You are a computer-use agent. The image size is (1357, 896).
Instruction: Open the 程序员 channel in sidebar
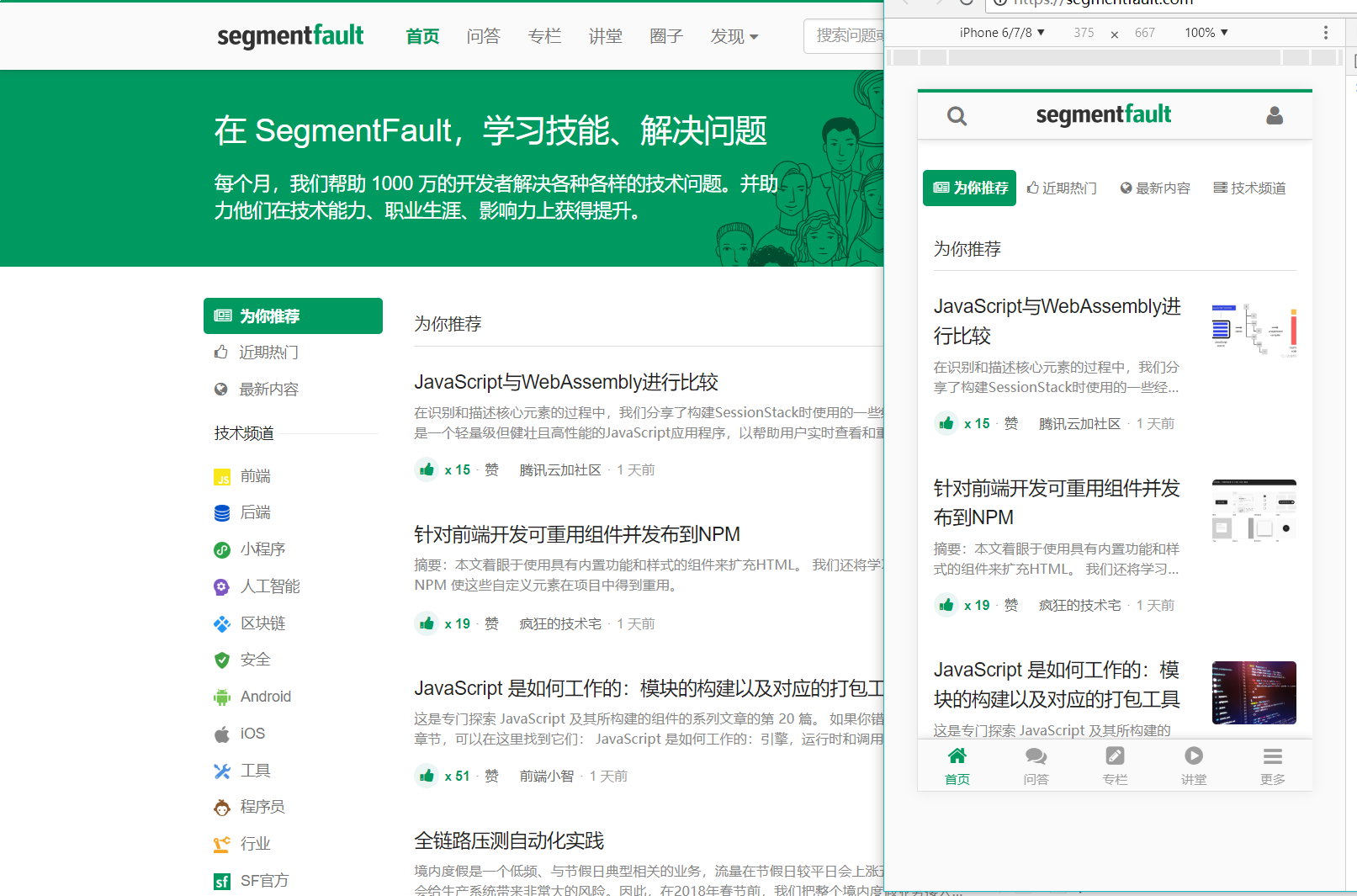250,807
